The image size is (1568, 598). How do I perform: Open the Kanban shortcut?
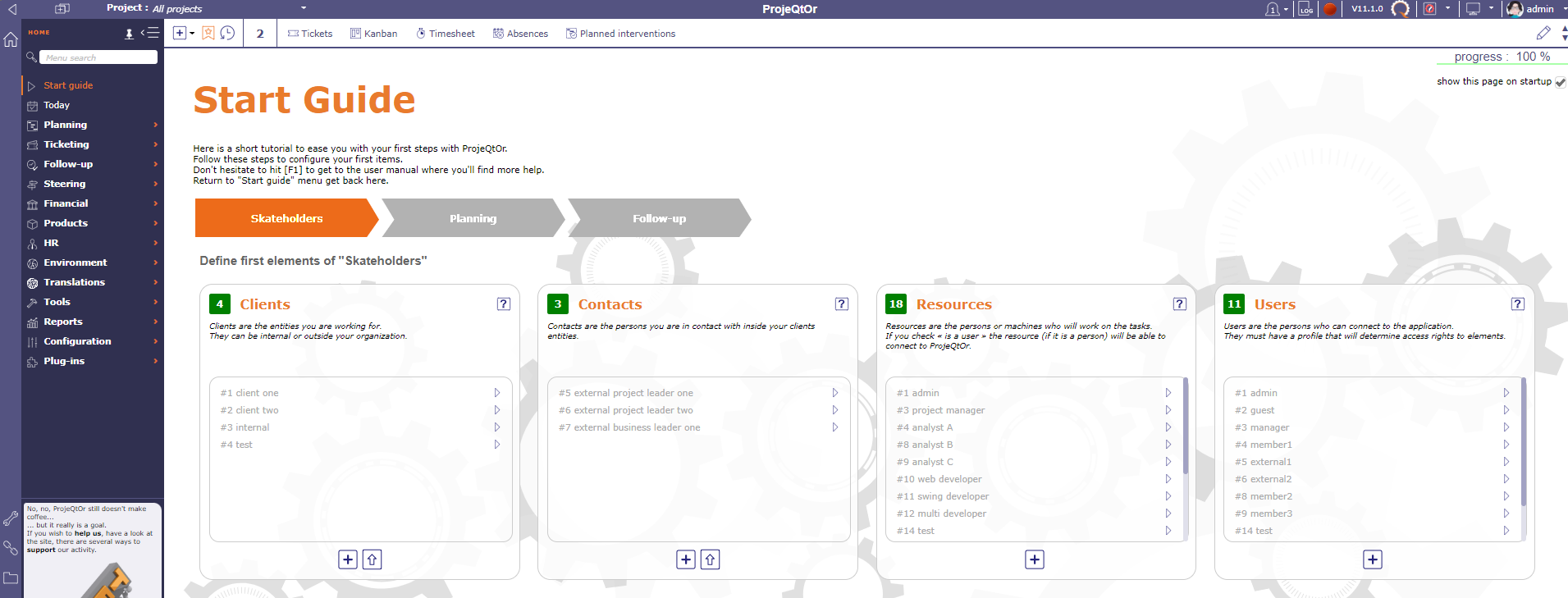coord(373,34)
